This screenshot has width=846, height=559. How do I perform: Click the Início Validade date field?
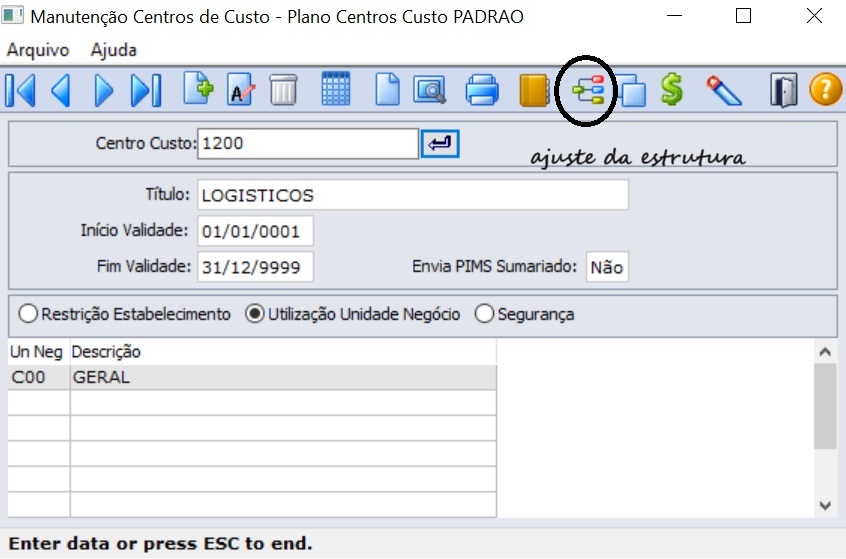pos(255,231)
